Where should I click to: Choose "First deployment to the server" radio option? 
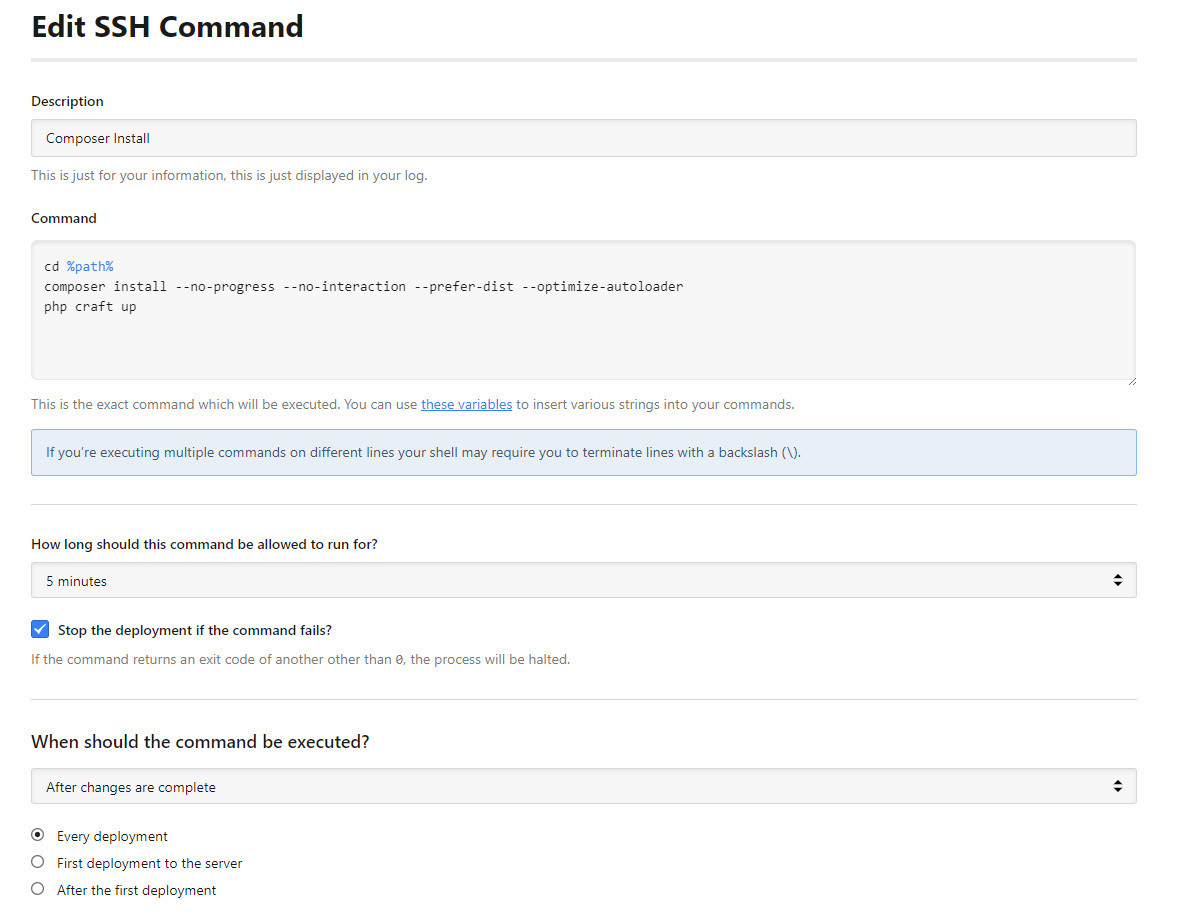38,862
